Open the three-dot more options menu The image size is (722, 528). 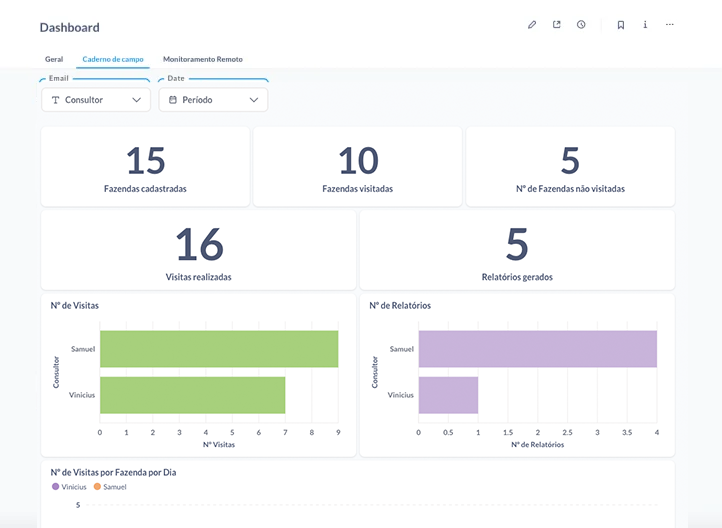tap(670, 25)
